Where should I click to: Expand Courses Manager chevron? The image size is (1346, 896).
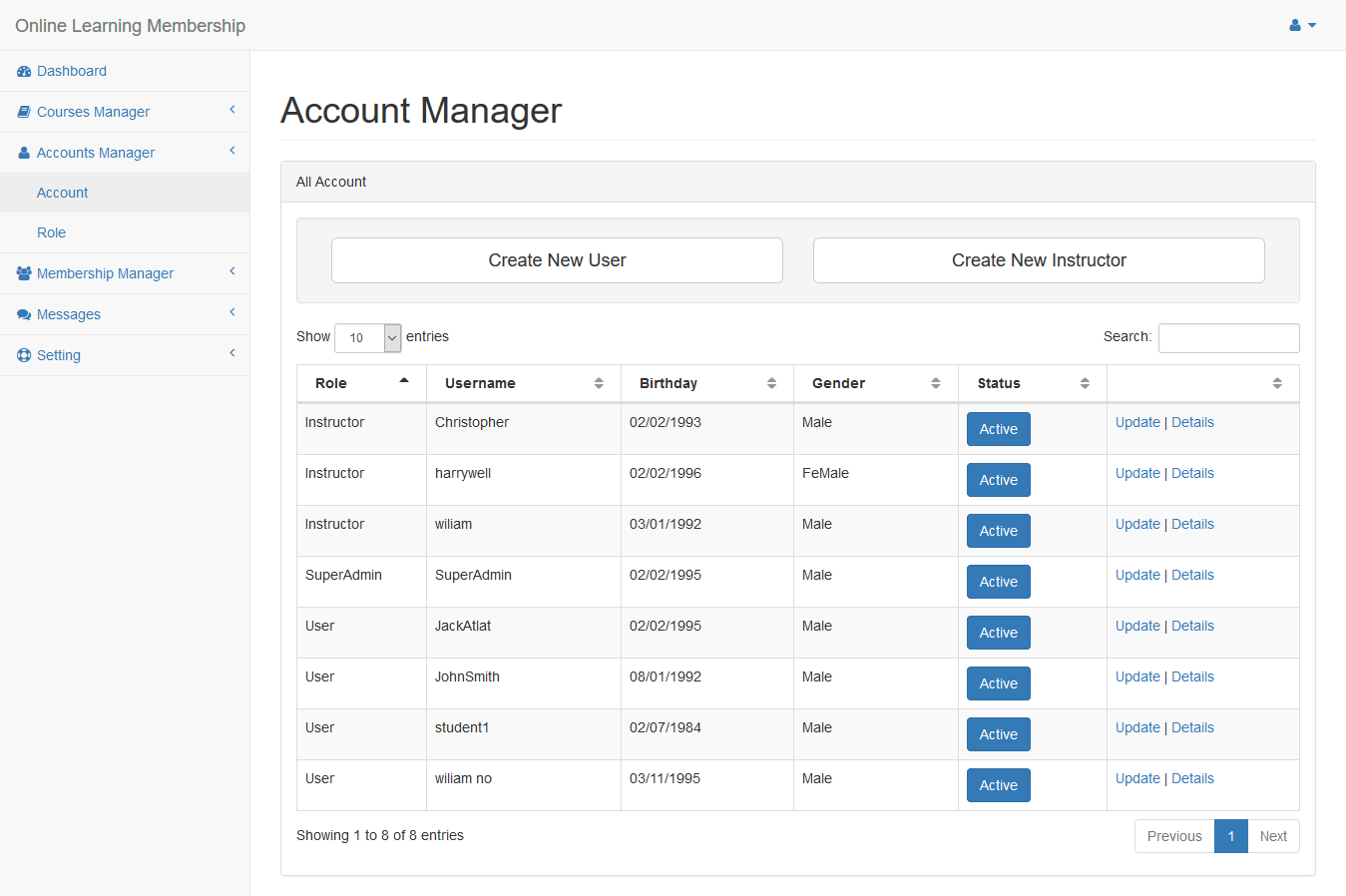232,111
